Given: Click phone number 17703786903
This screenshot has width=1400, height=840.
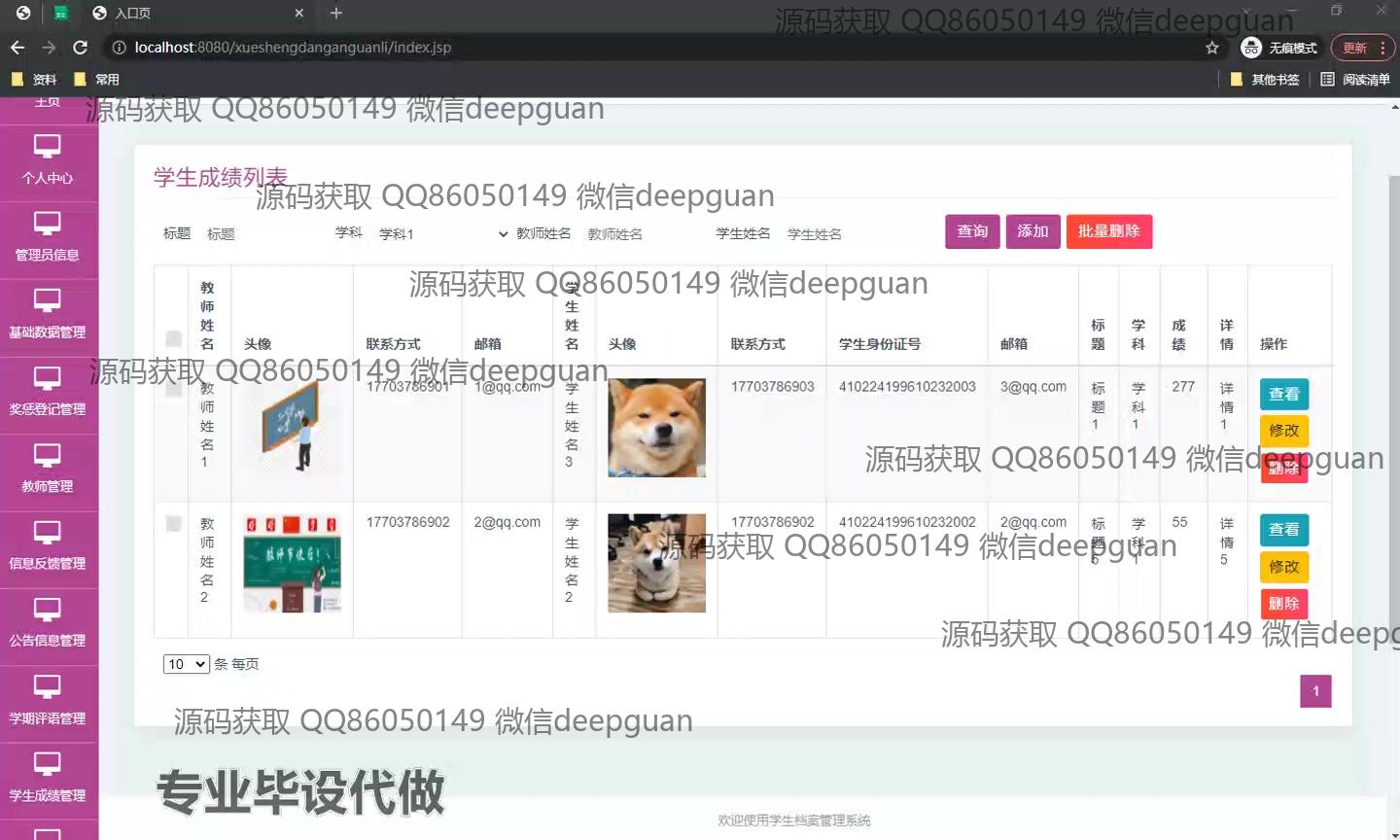Looking at the screenshot, I should pos(772,387).
